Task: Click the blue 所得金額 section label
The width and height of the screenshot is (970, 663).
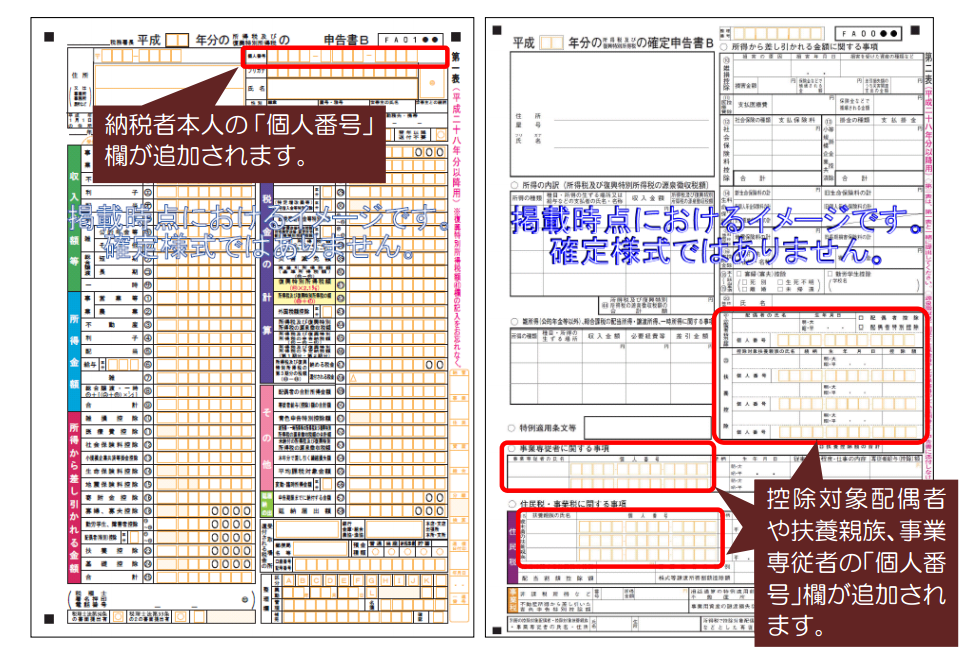Action: coord(74,352)
